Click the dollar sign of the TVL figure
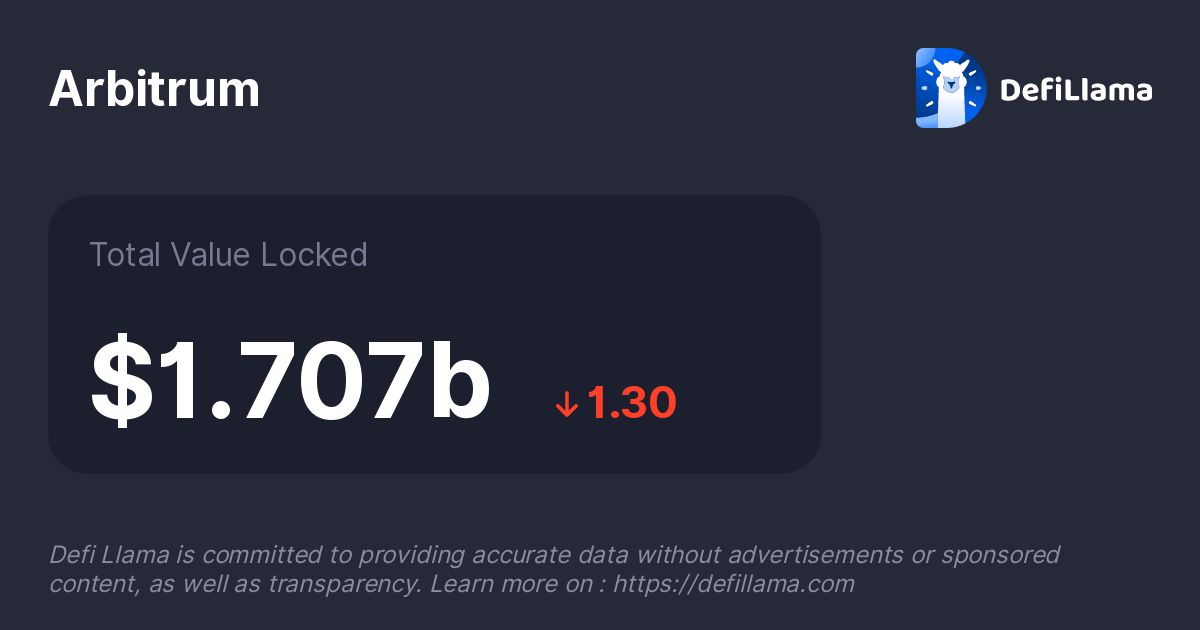The height and width of the screenshot is (630, 1200). [x=122, y=381]
